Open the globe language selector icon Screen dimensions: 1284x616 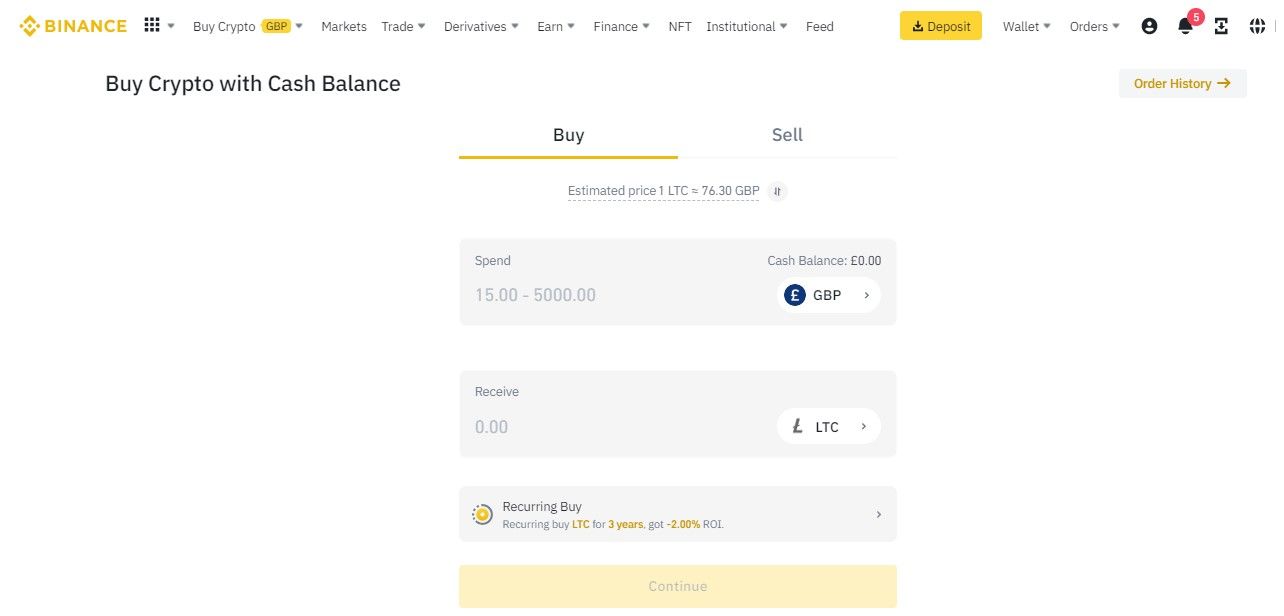pos(1257,26)
